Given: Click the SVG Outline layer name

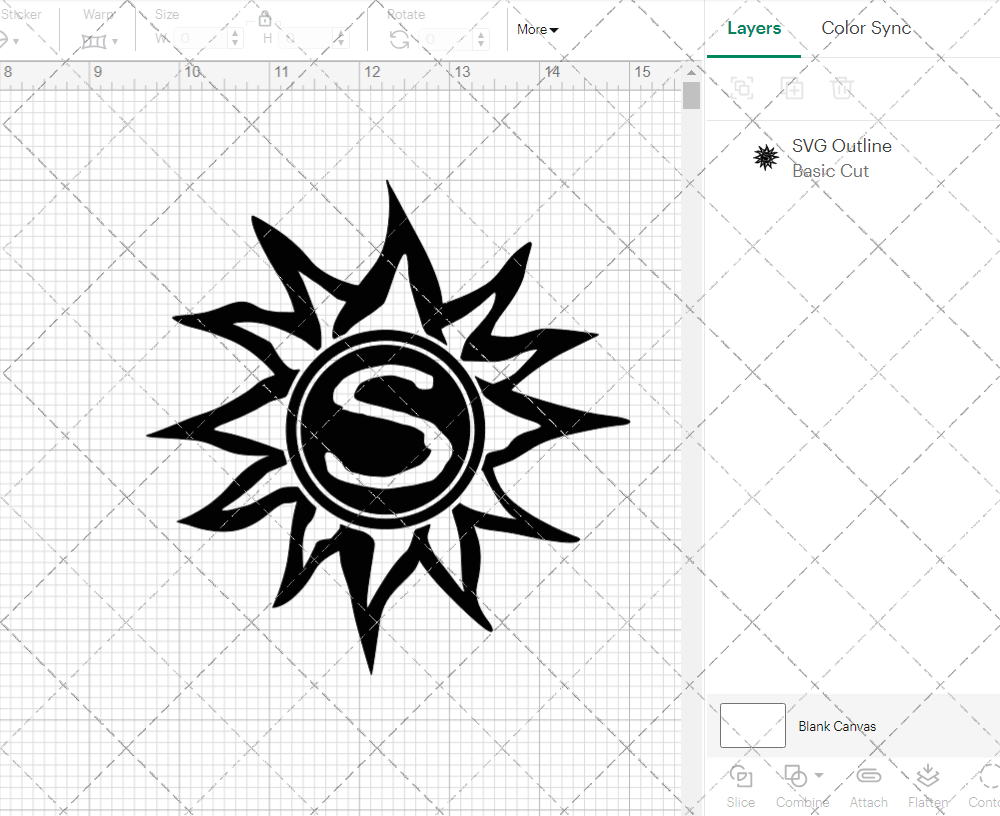Looking at the screenshot, I should click(x=841, y=145).
